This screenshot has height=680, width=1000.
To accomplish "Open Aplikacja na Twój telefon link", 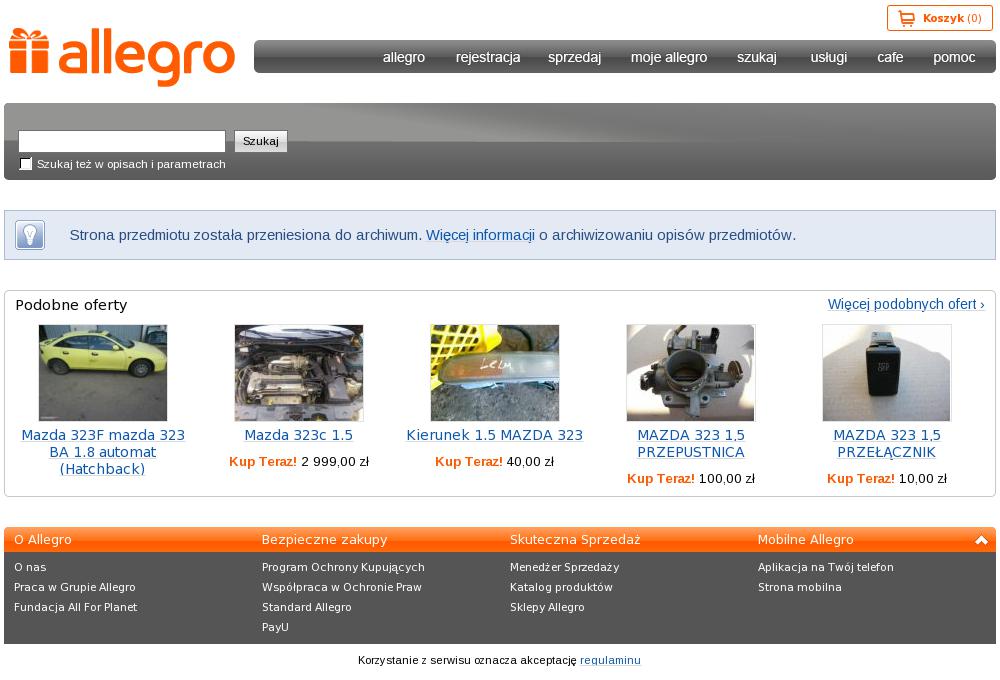I will (x=825, y=567).
